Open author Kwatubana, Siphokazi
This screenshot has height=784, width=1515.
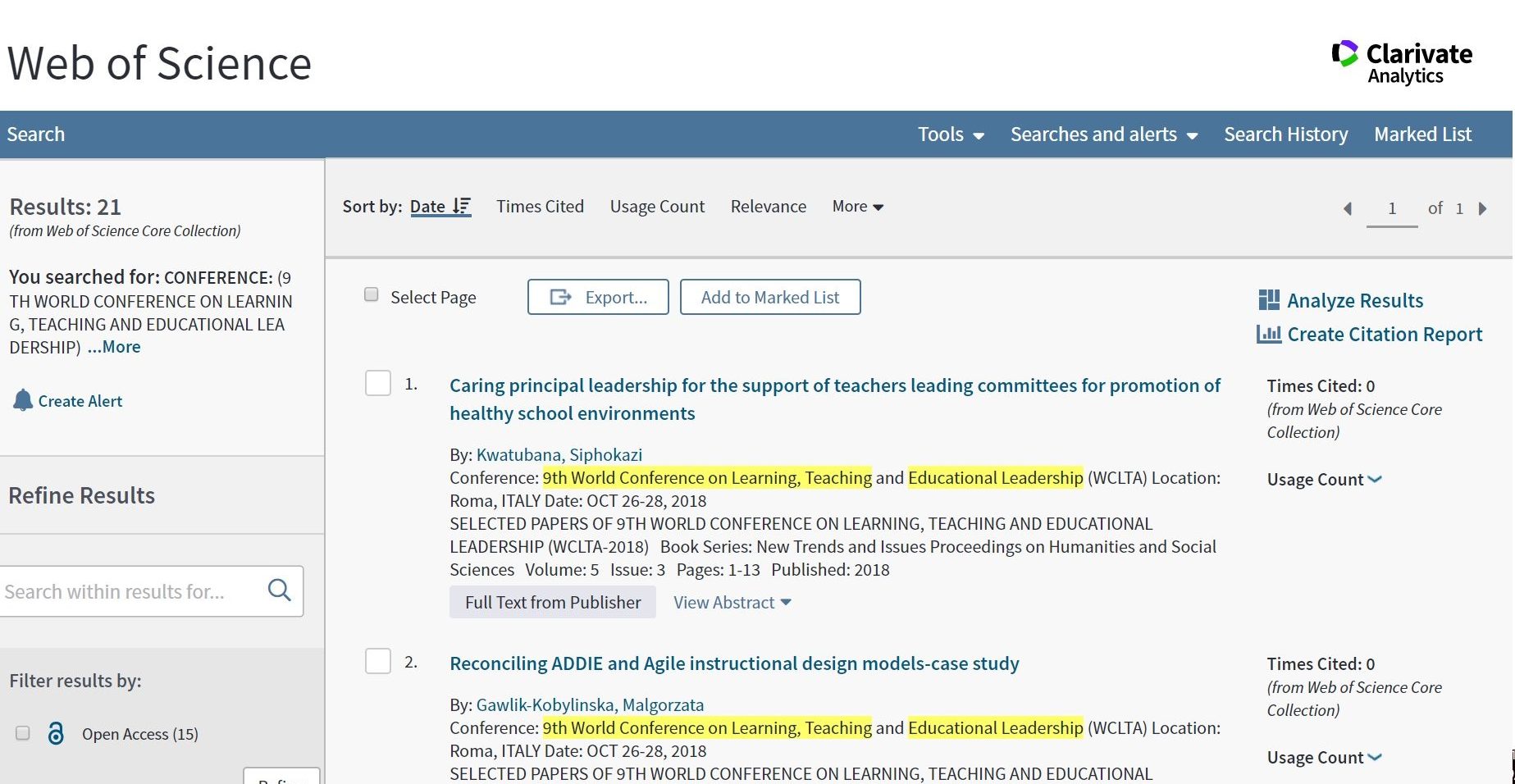coord(559,455)
